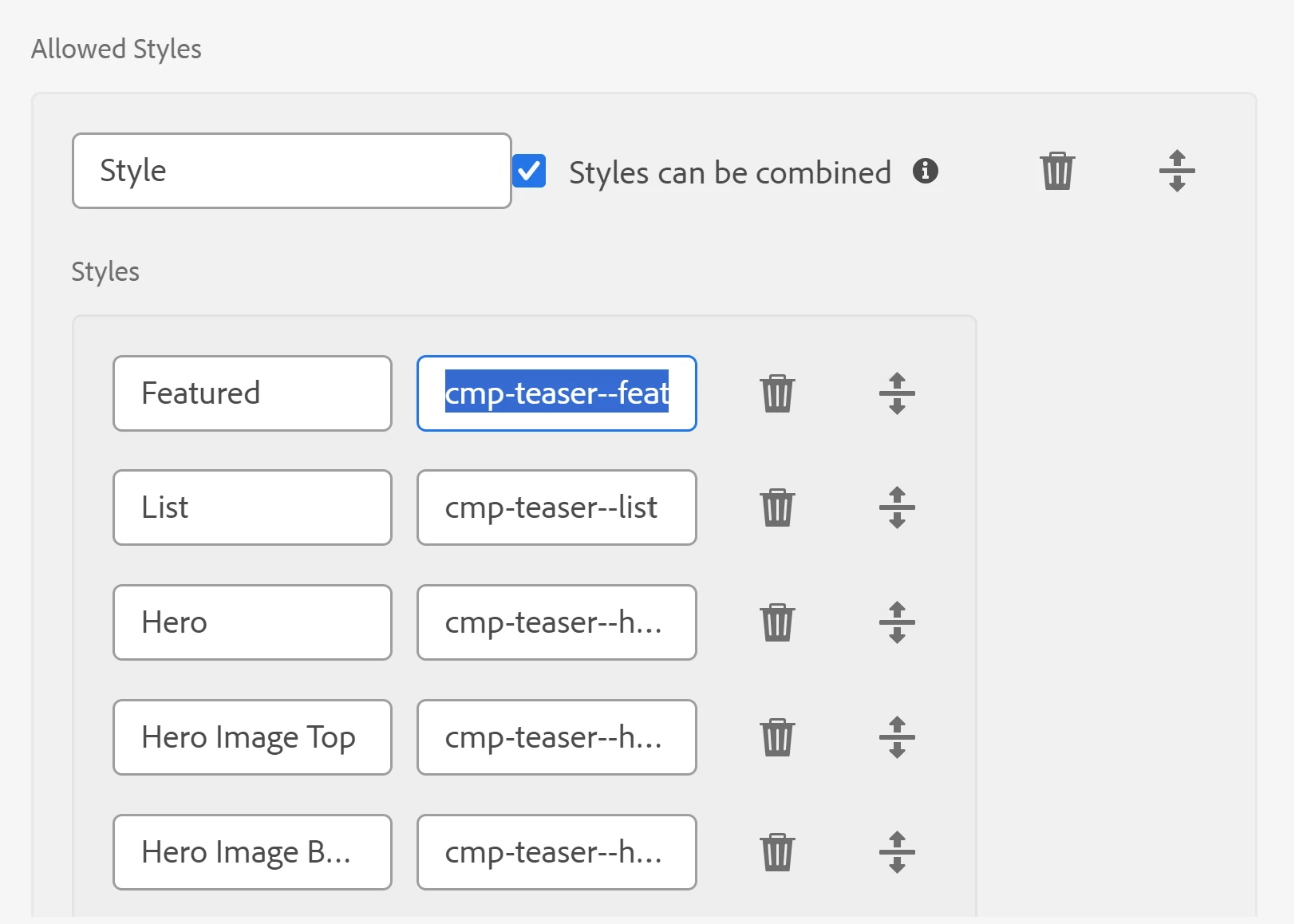Delete the Hero Image Top style

point(777,737)
